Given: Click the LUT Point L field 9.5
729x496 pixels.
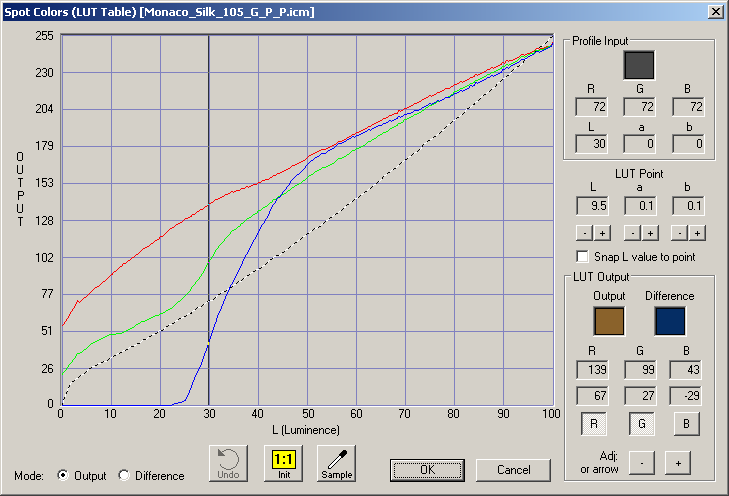Looking at the screenshot, I should coord(592,206).
